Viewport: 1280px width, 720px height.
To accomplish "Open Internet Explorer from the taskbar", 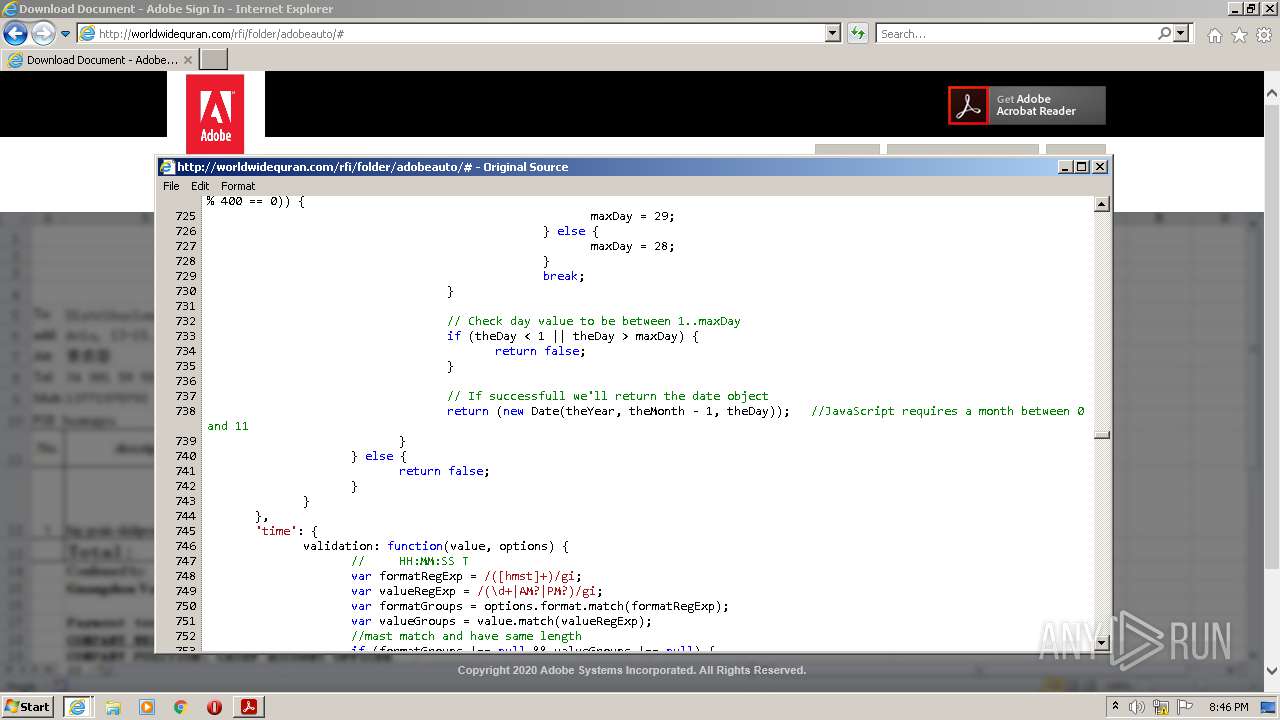I will point(77,706).
